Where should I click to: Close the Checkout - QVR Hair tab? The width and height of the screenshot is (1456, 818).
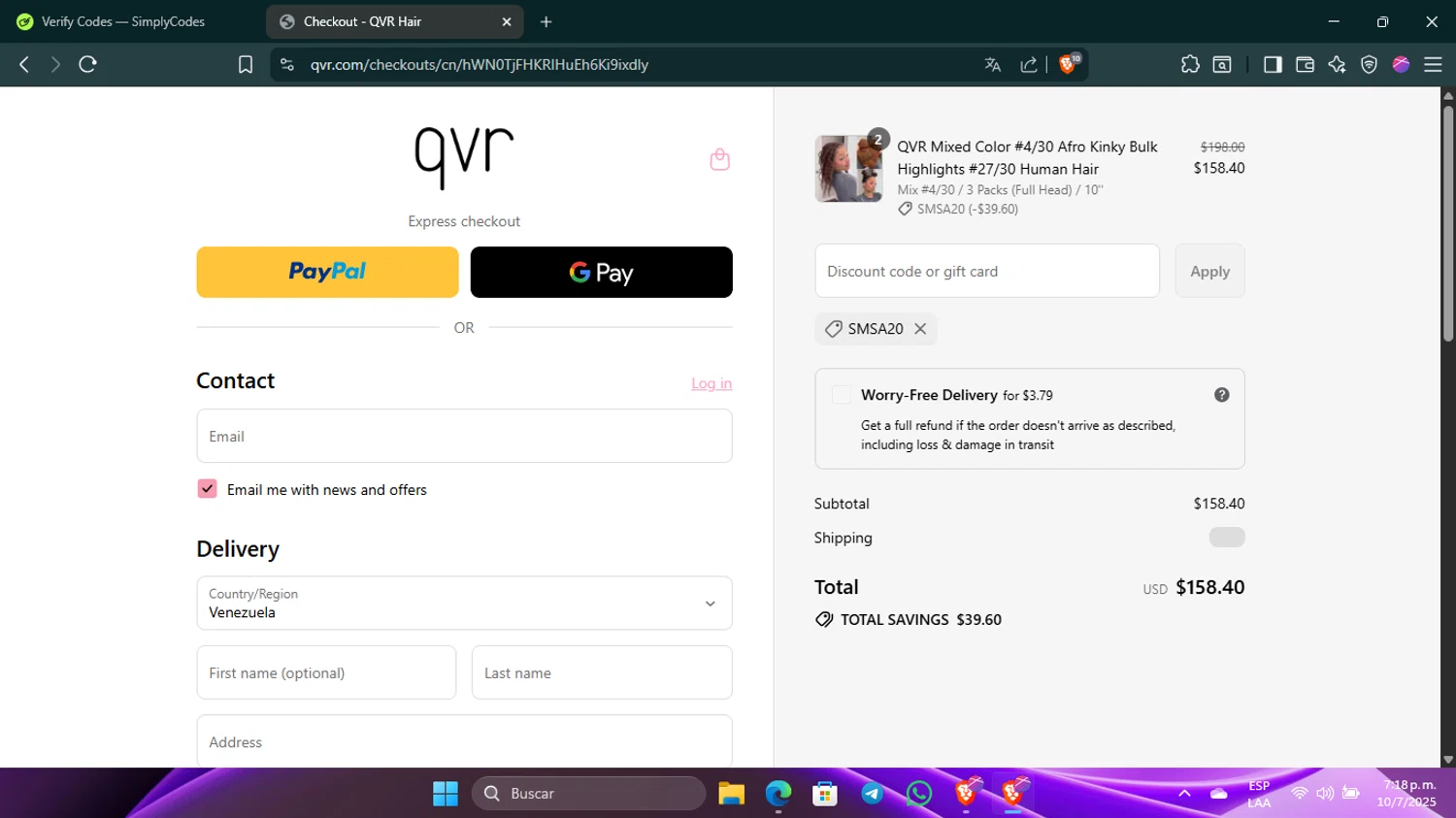(506, 21)
